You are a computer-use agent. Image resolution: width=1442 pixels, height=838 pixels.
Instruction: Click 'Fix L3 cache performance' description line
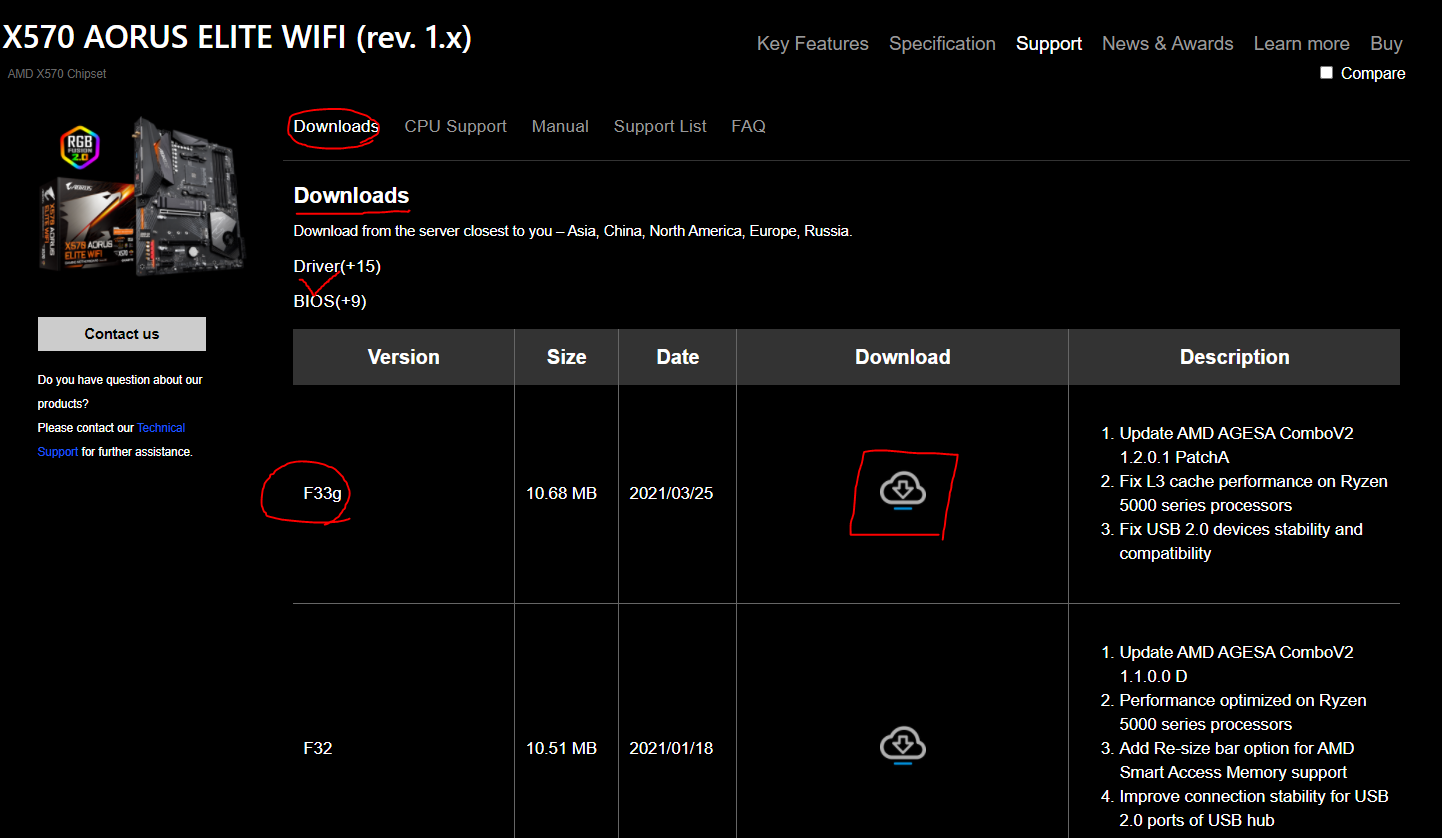[1253, 493]
